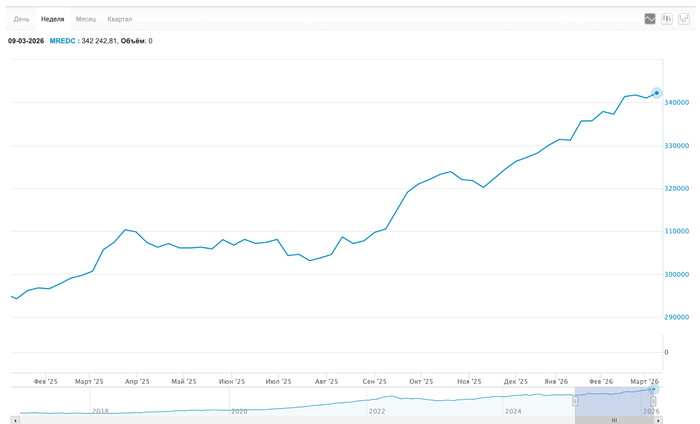Select the candlestick chart type icon
Screen dimensions: 700x424
point(667,19)
